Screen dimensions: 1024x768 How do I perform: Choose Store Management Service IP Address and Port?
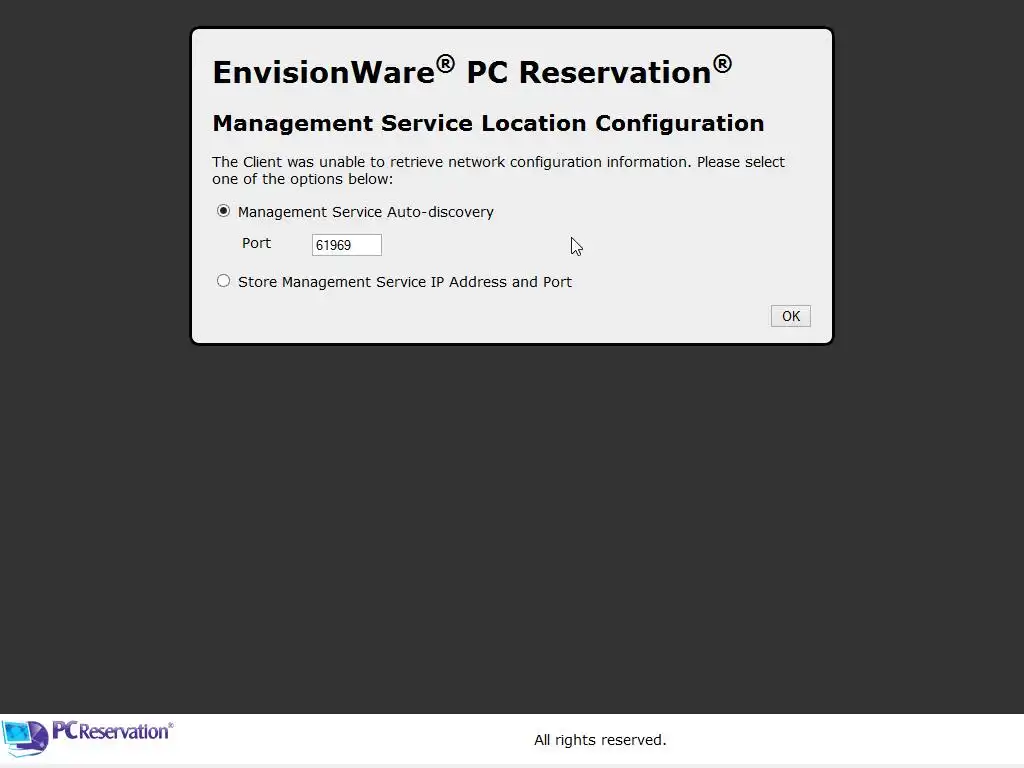(x=223, y=281)
